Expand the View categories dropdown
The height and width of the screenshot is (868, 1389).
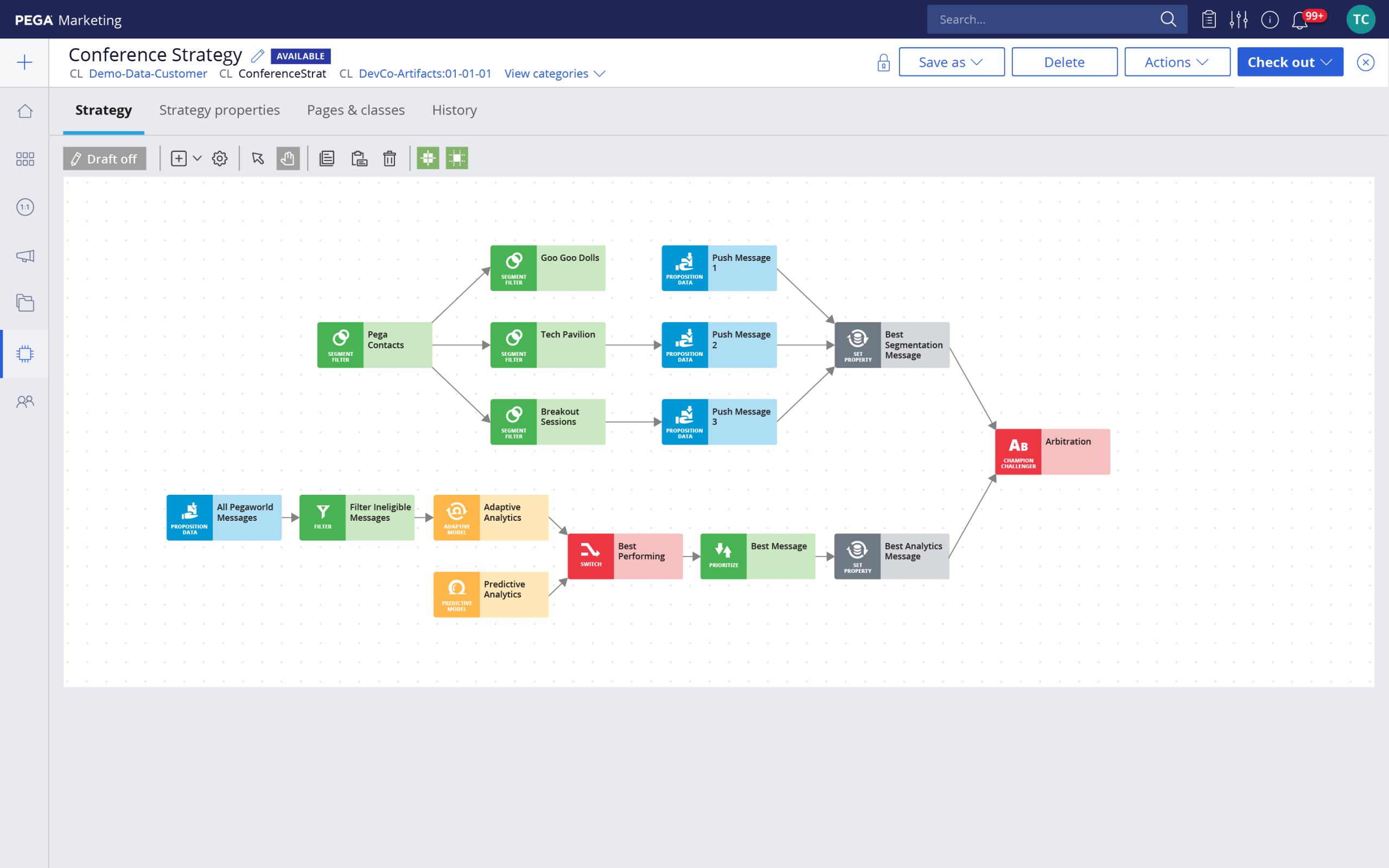pos(555,73)
